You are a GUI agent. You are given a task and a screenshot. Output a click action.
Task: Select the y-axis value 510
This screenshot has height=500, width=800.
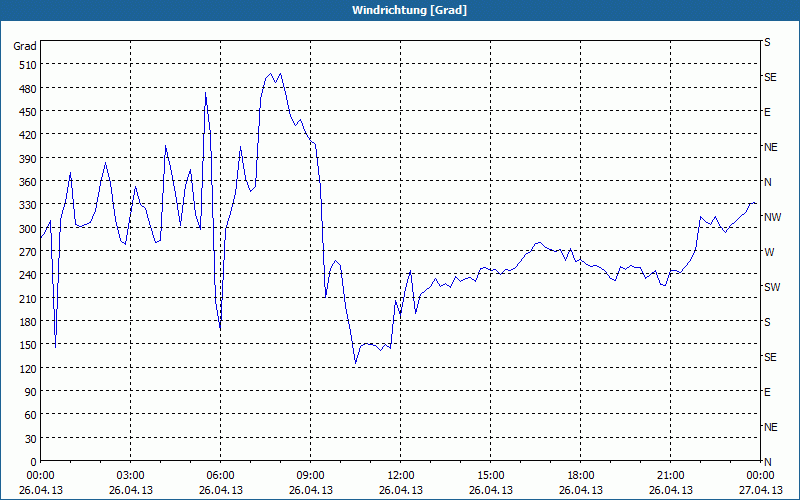(x=28, y=65)
